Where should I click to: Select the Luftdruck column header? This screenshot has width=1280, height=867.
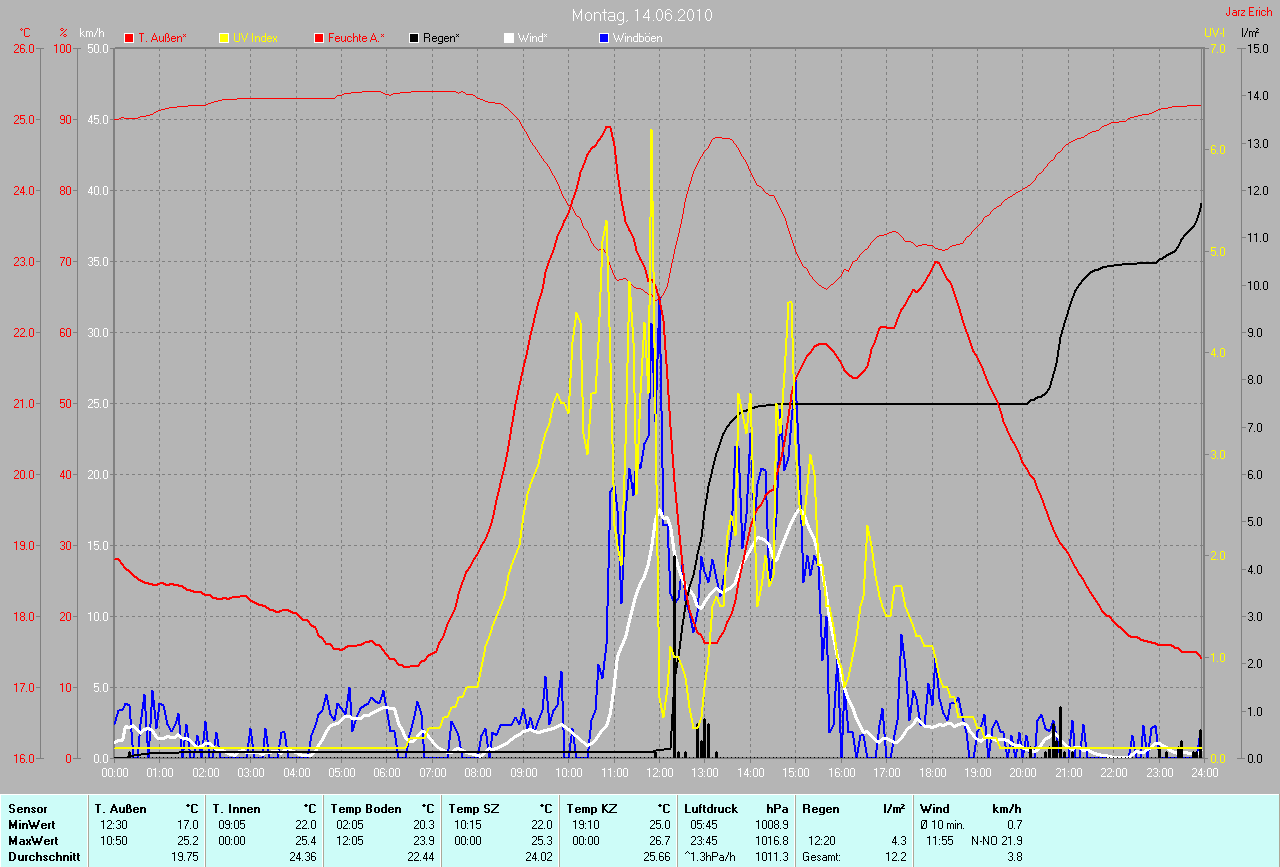tap(711, 808)
